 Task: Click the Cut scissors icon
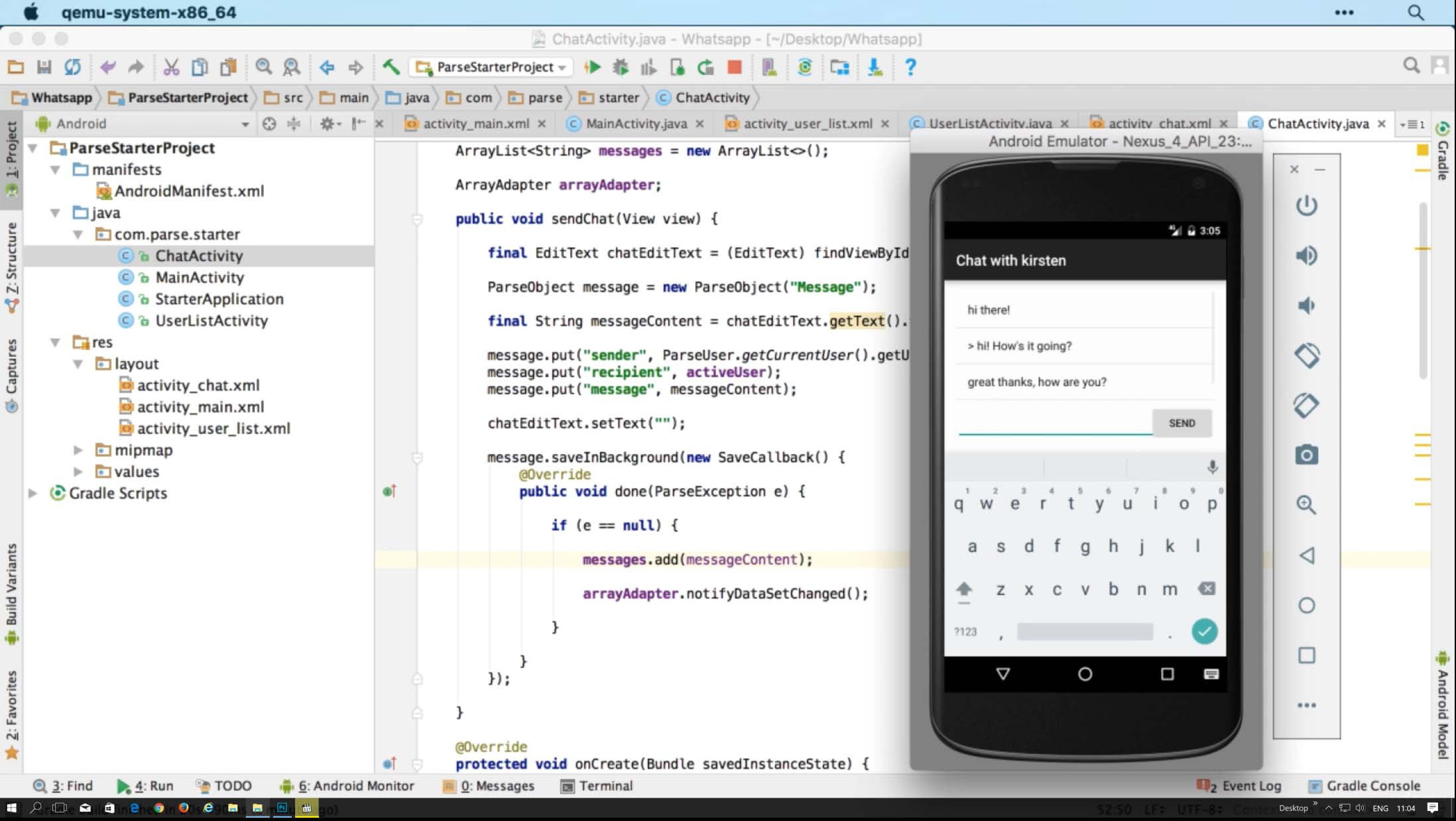[x=171, y=67]
